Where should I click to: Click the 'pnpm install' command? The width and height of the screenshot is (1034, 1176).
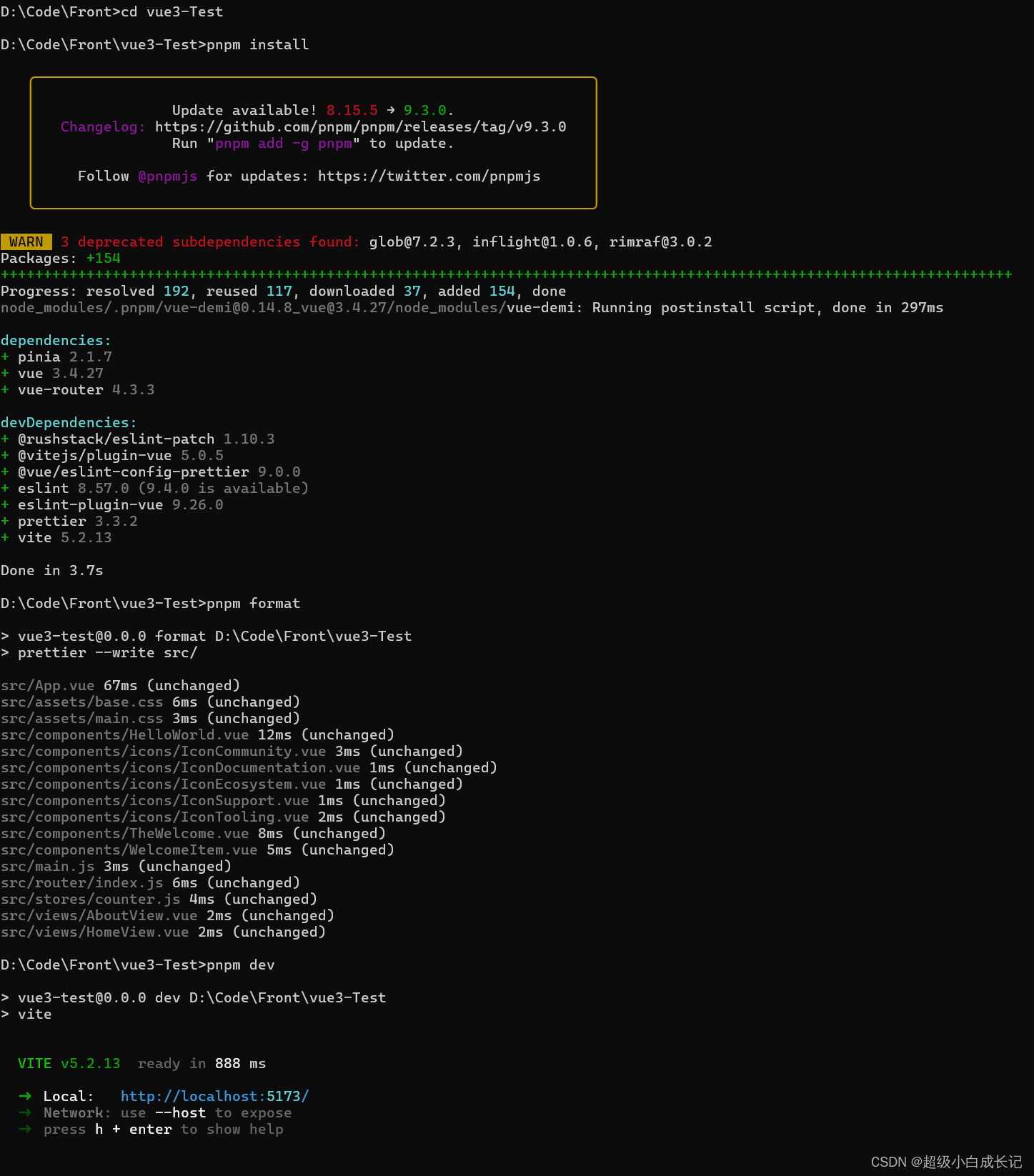(257, 44)
